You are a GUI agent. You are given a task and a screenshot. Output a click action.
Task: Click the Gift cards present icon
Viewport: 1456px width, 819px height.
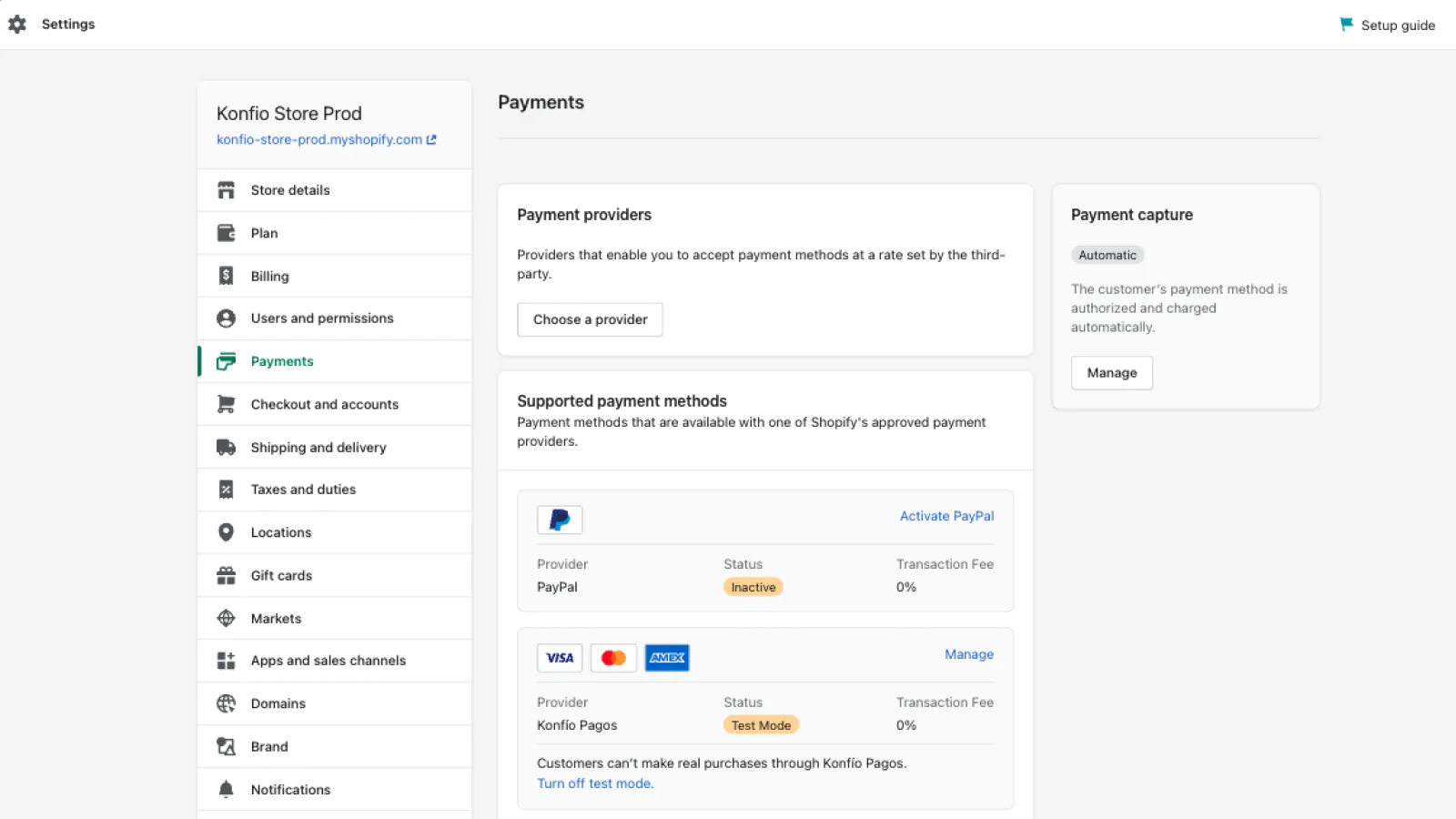(x=226, y=575)
